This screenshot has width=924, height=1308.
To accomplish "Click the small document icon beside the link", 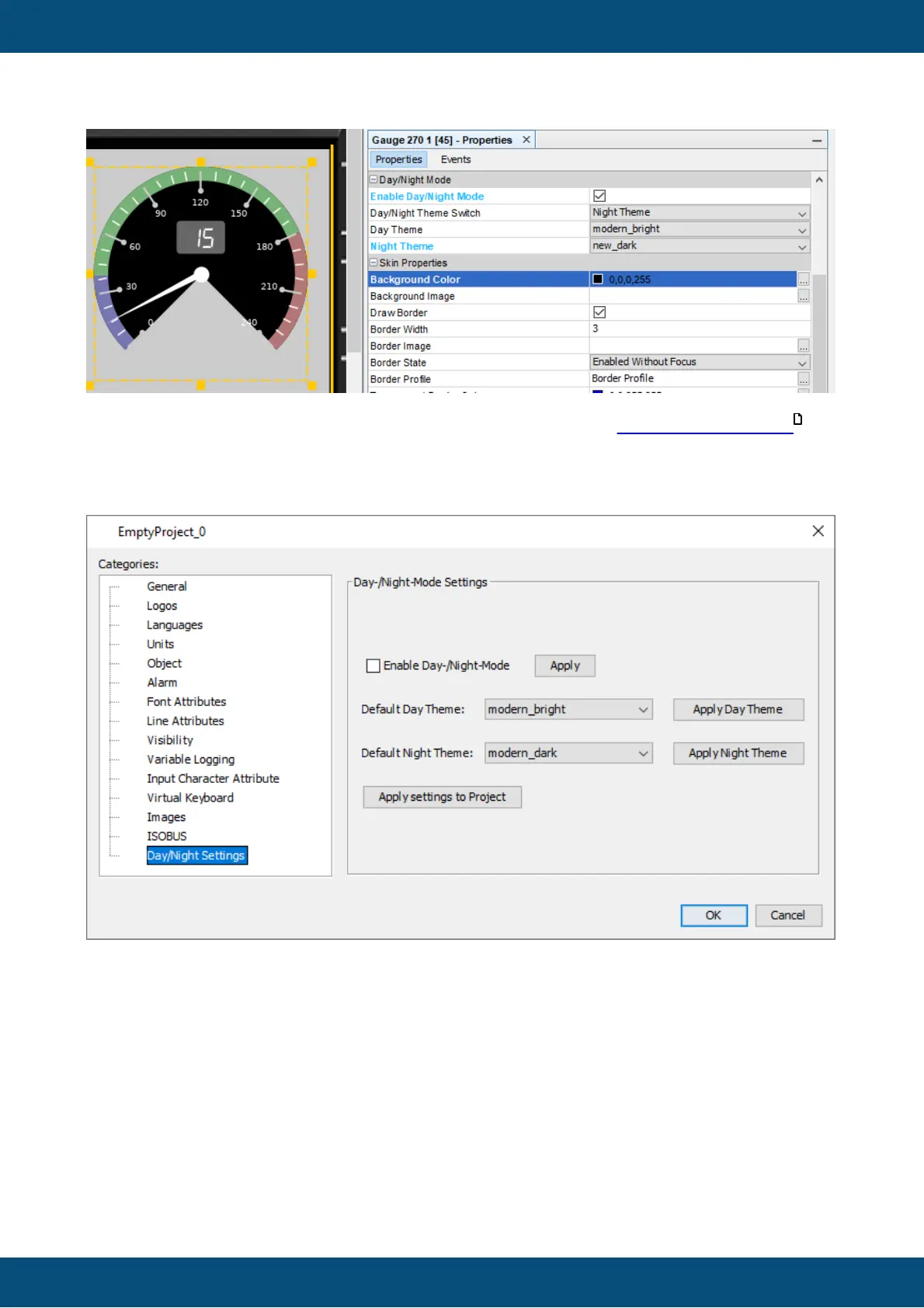I will 797,419.
